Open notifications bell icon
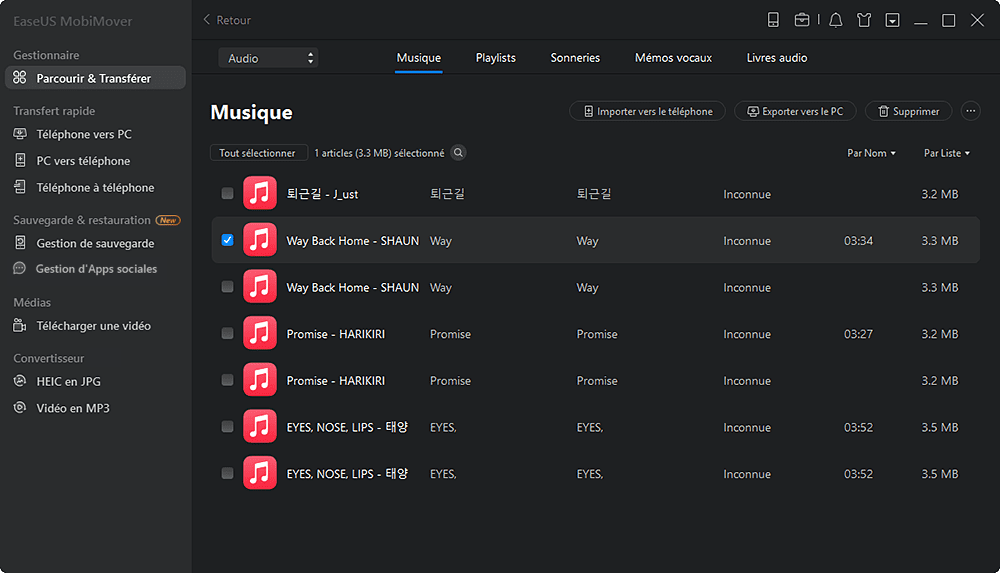This screenshot has width=1000, height=573. point(836,20)
